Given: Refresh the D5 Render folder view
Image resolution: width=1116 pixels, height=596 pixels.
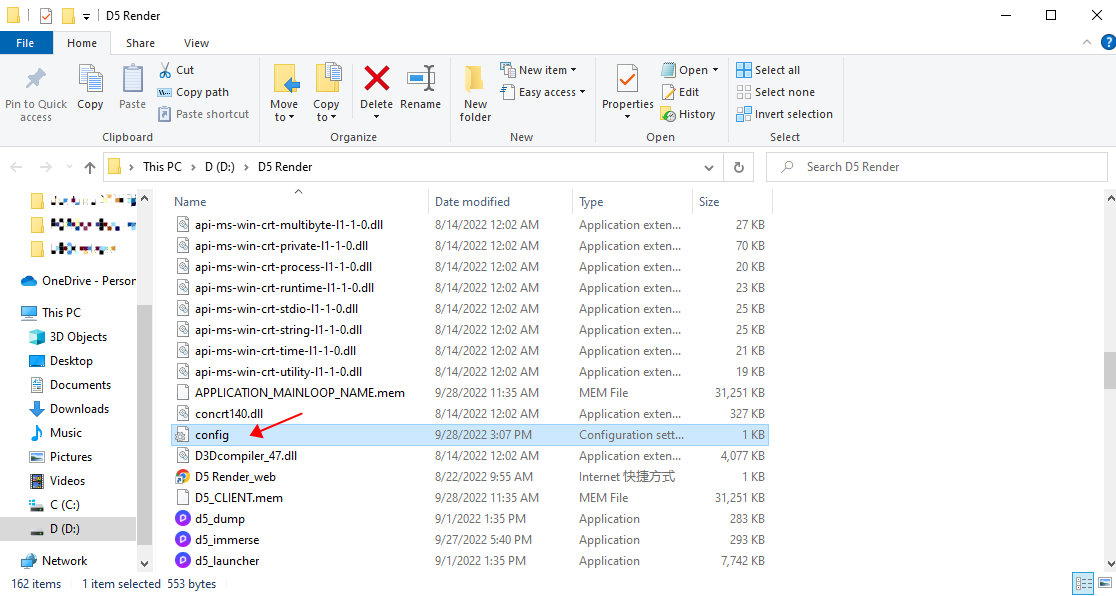Looking at the screenshot, I should coord(737,167).
